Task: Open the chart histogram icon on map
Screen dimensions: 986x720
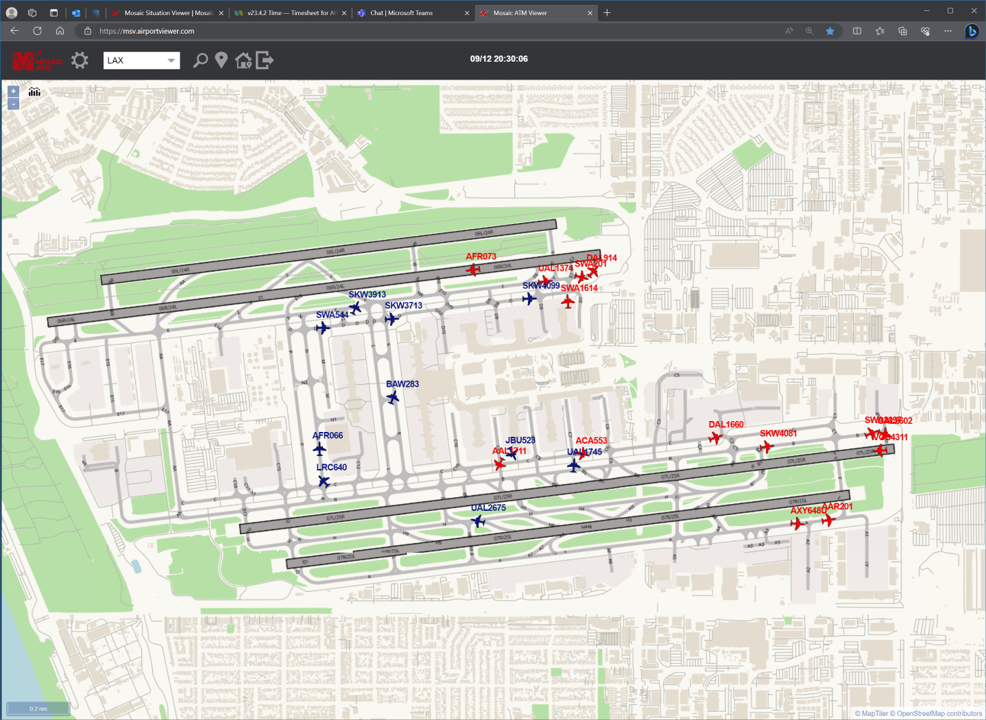Action: 35,92
